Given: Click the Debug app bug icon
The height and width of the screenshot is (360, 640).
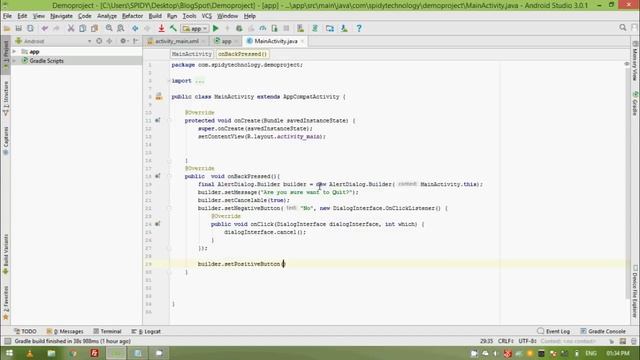Looking at the screenshot, I should click(239, 28).
